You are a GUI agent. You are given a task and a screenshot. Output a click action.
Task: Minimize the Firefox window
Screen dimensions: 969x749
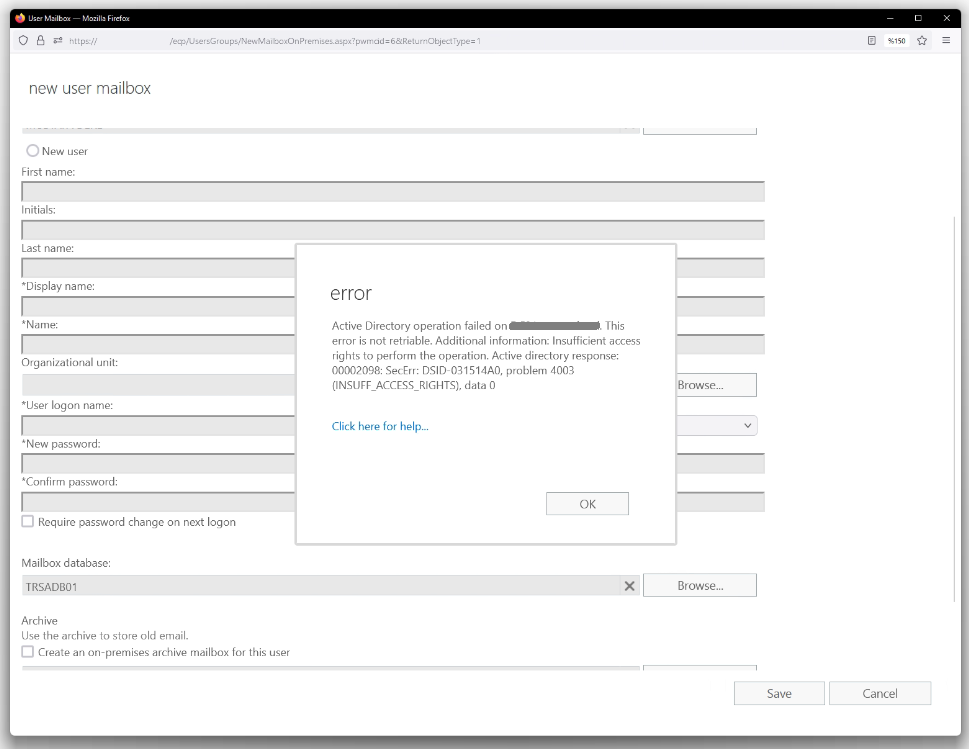coord(890,18)
